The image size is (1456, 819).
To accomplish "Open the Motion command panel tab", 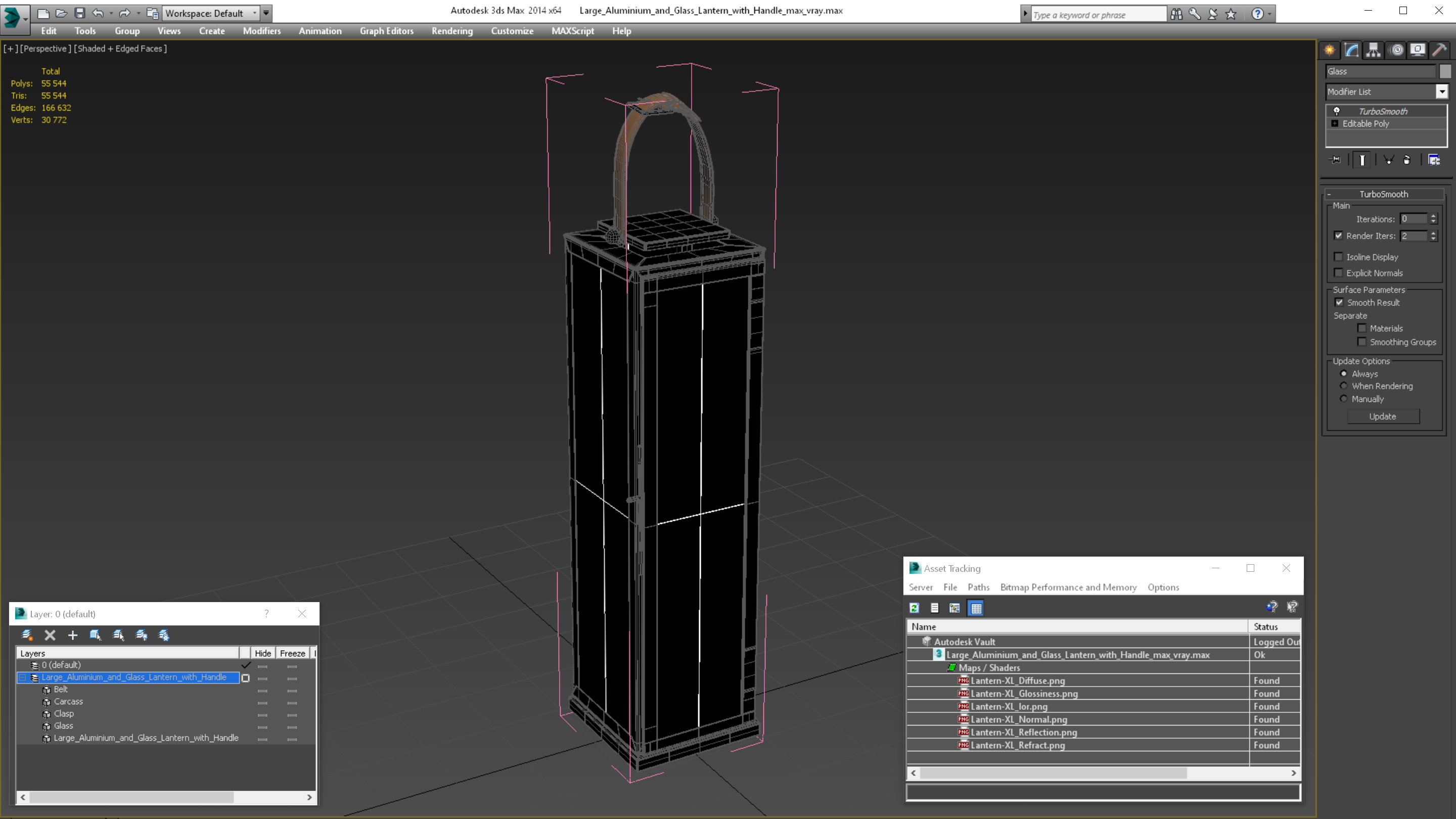I will [1396, 51].
